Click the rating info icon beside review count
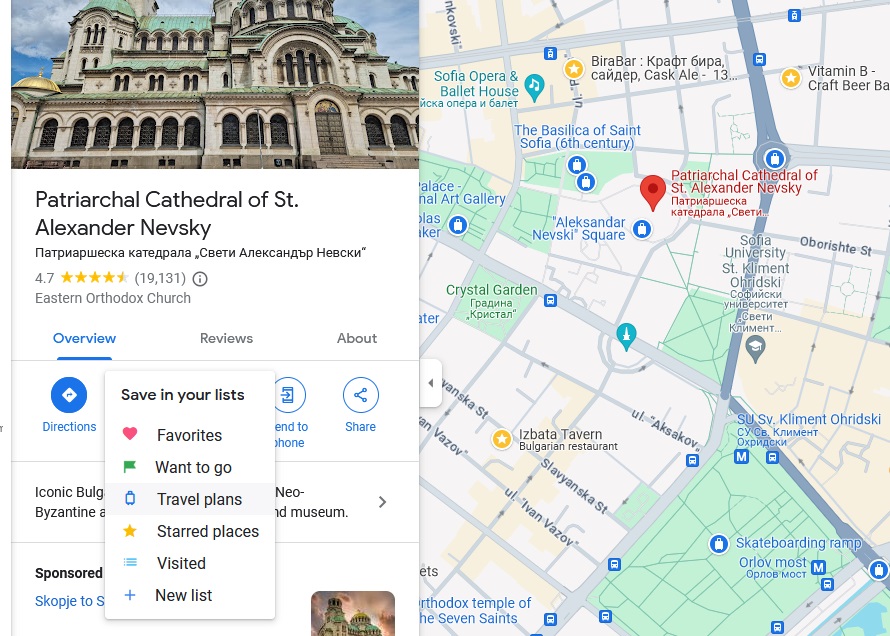 click(200, 279)
